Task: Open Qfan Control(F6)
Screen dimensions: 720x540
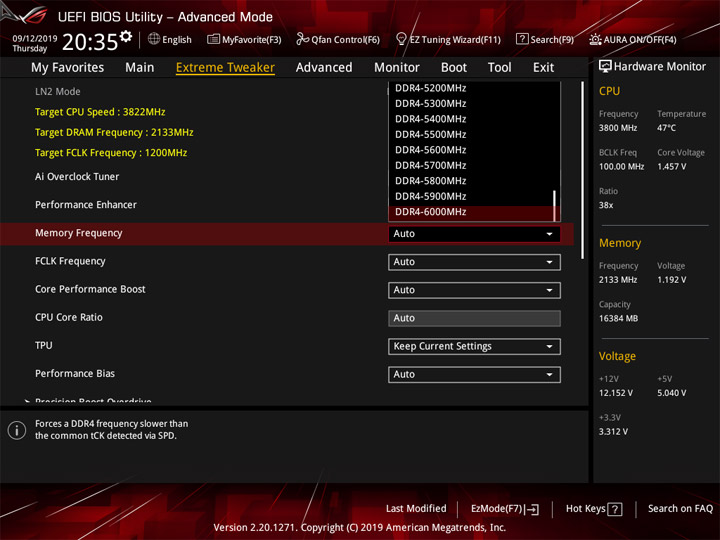Action: point(338,39)
